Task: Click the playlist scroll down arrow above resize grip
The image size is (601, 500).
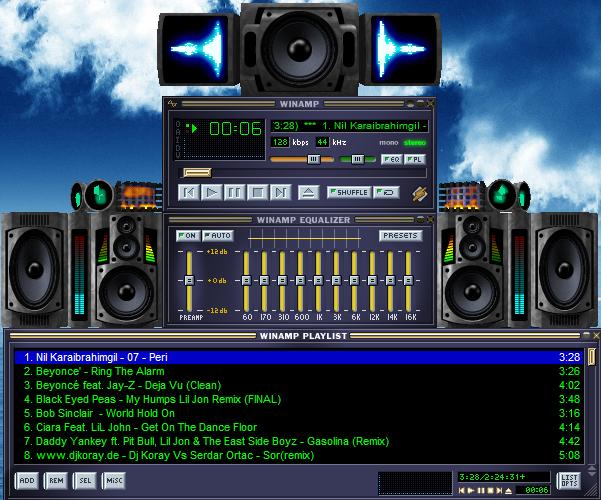Action: (592, 473)
